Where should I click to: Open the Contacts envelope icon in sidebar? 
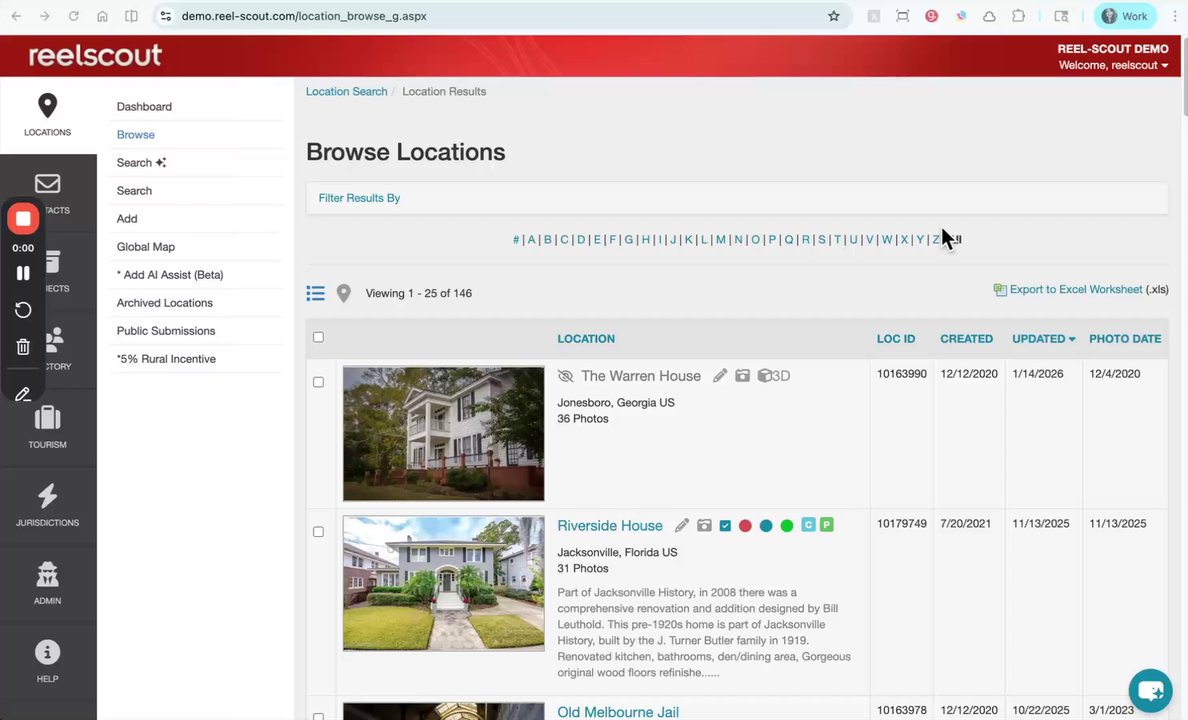(x=48, y=184)
